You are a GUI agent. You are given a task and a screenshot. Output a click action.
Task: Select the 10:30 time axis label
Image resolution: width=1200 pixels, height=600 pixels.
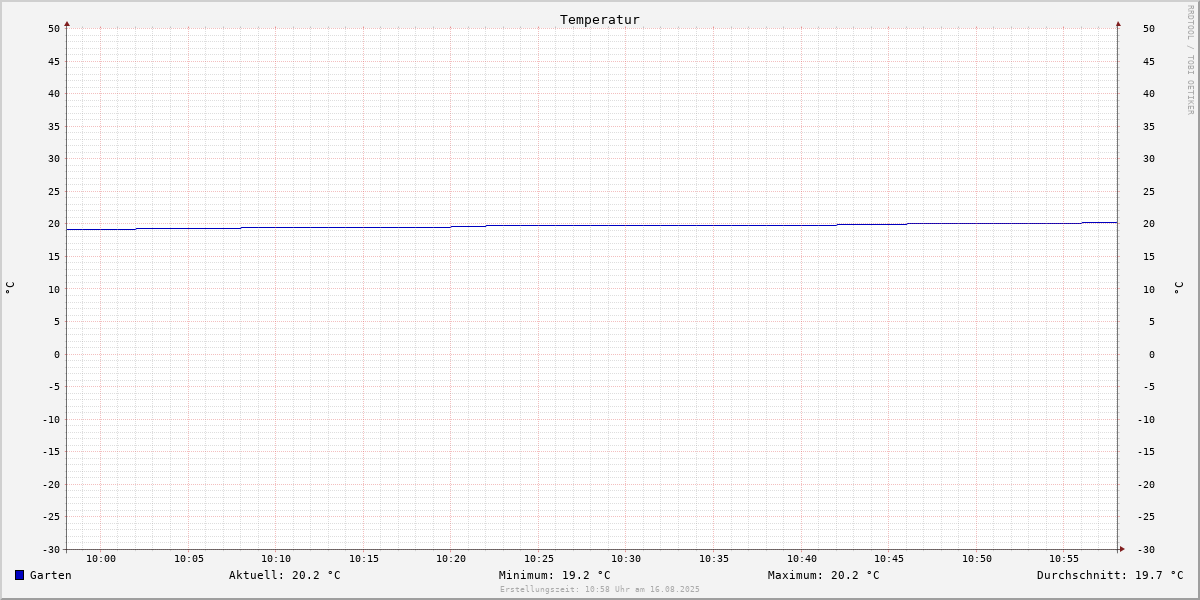tap(626, 558)
